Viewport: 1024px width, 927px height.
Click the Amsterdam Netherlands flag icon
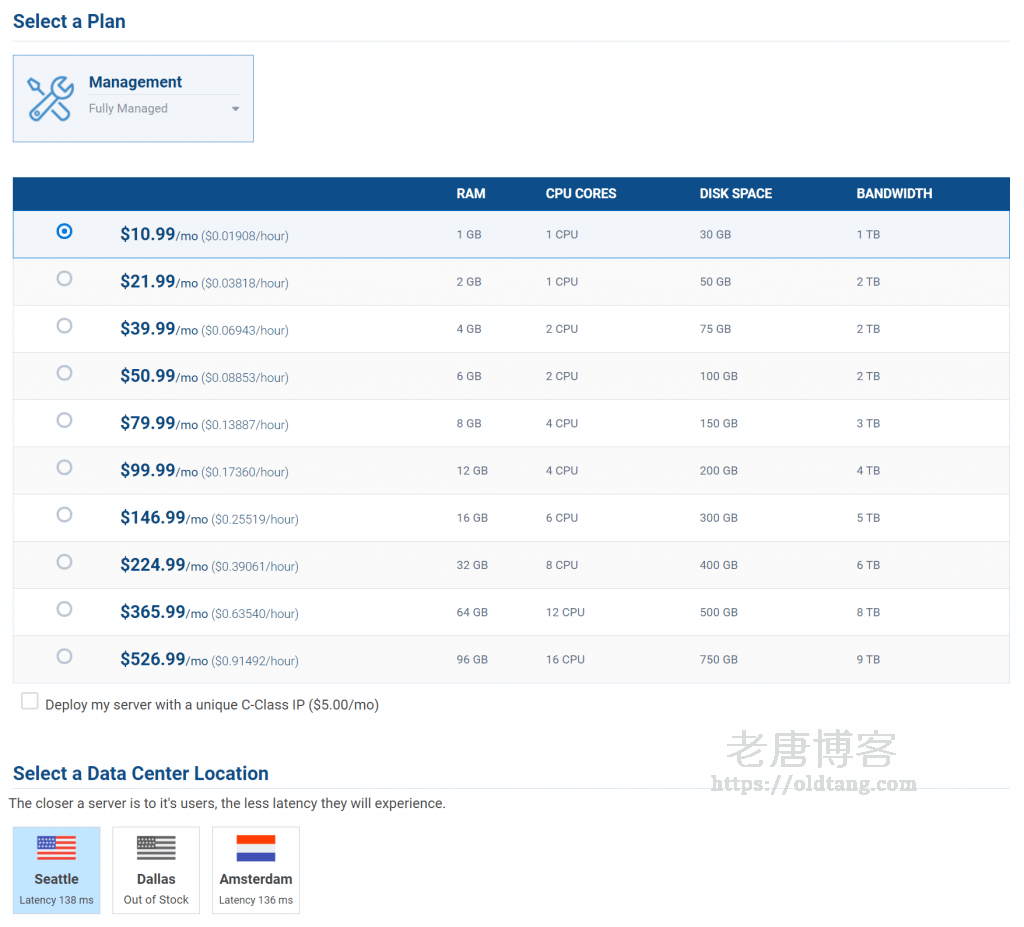[256, 848]
